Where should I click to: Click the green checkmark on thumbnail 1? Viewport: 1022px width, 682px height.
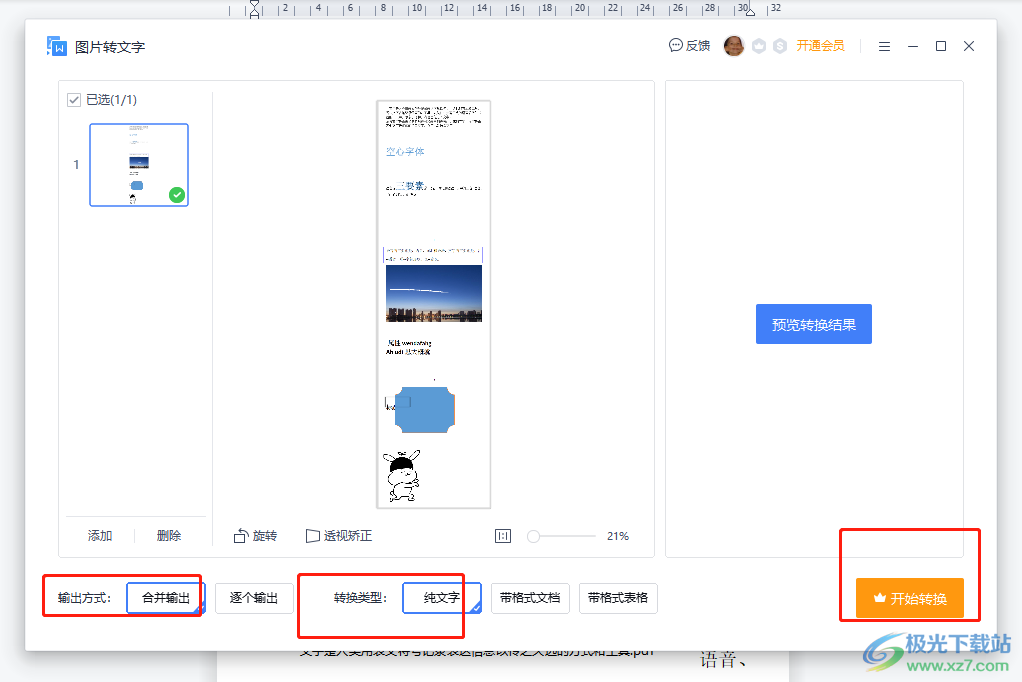pyautogui.click(x=177, y=194)
